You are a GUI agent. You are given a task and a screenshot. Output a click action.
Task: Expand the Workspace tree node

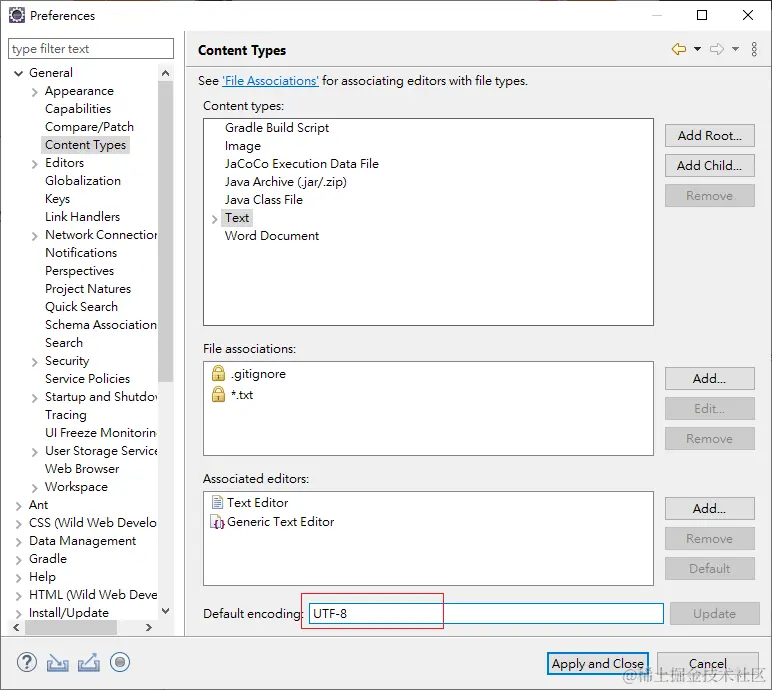pyautogui.click(x=34, y=488)
